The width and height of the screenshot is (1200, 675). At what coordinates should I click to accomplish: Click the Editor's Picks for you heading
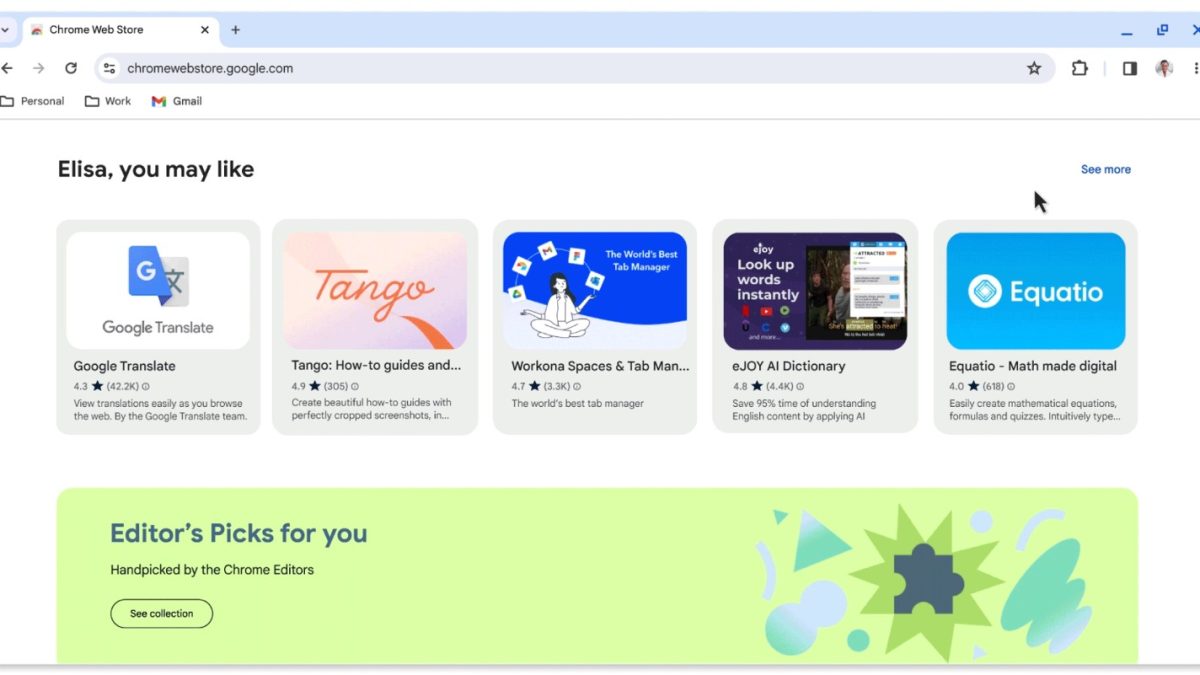(x=239, y=533)
